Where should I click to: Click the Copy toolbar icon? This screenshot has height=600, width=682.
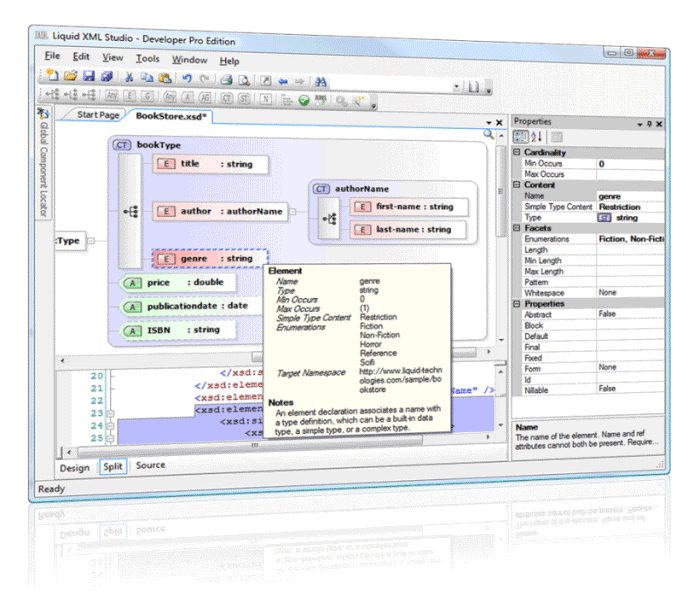pyautogui.click(x=147, y=77)
